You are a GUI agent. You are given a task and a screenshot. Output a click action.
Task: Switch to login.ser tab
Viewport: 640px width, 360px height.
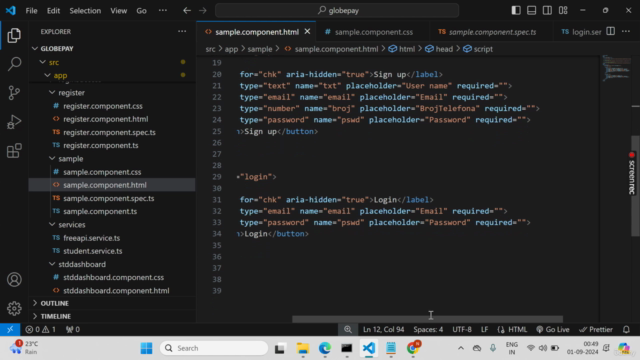point(581,32)
